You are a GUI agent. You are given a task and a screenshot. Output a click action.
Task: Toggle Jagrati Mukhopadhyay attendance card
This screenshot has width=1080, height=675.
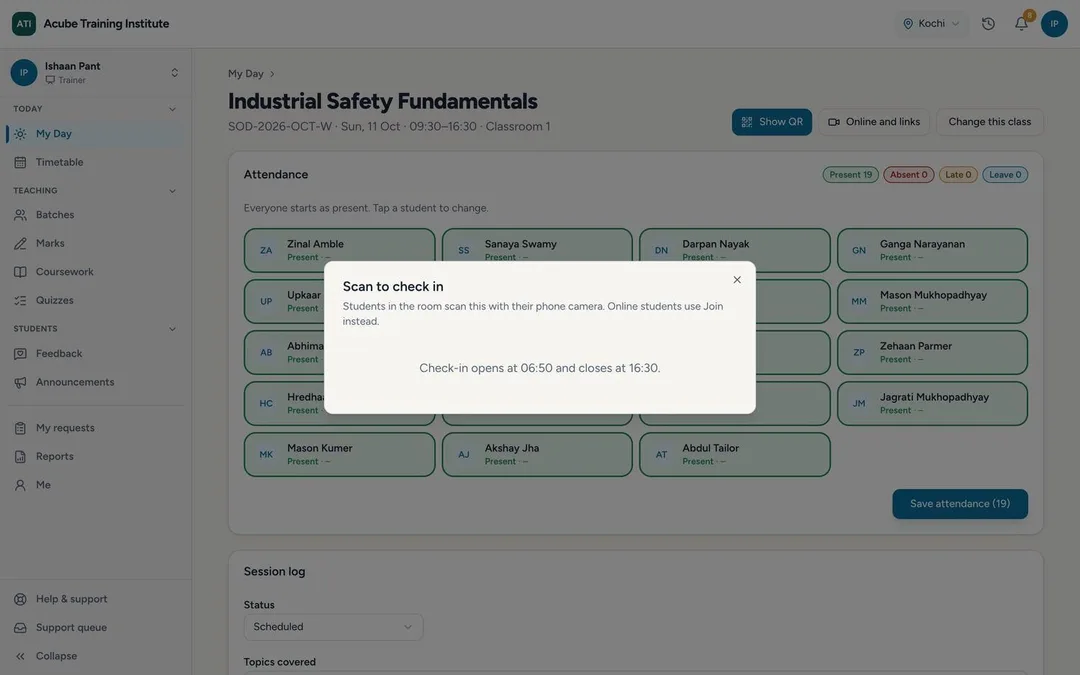point(932,404)
